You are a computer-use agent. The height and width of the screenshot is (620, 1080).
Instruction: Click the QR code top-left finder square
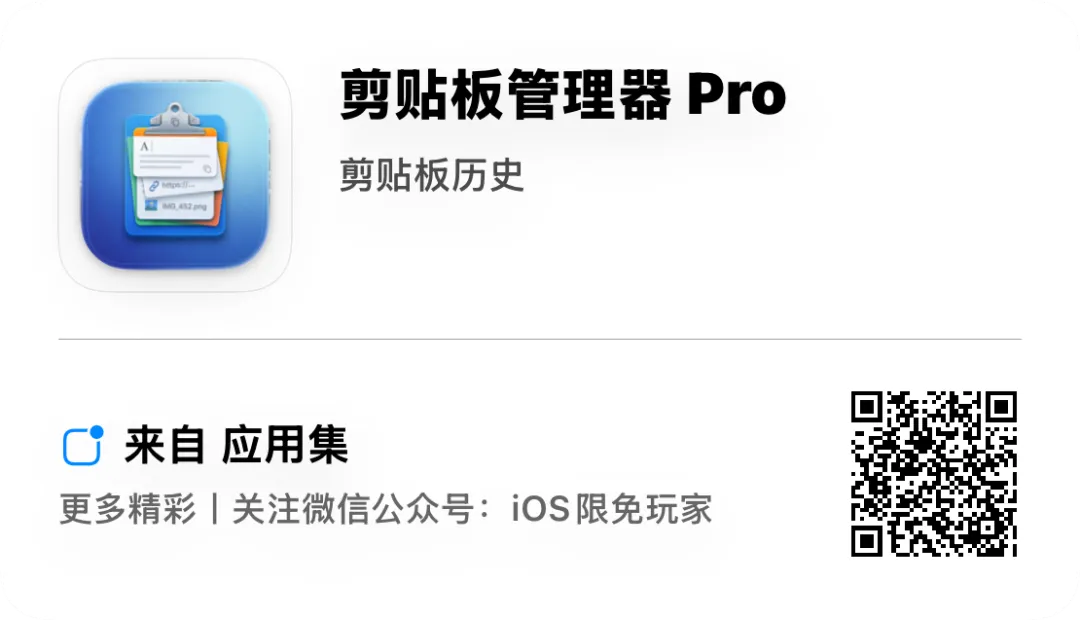867,407
